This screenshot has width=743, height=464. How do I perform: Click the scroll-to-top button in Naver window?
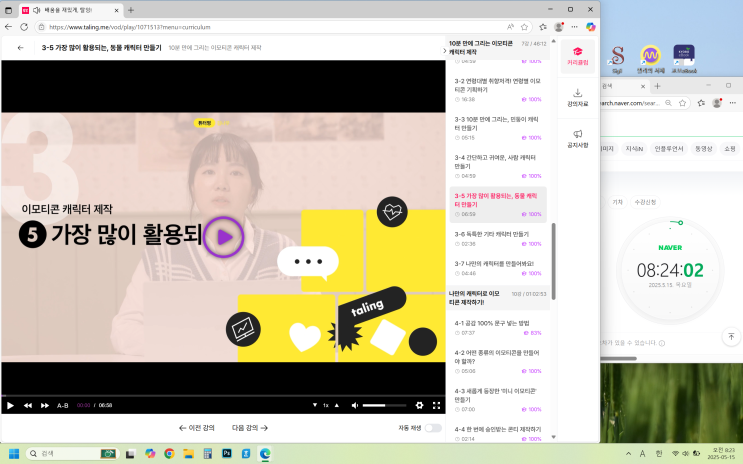731,337
